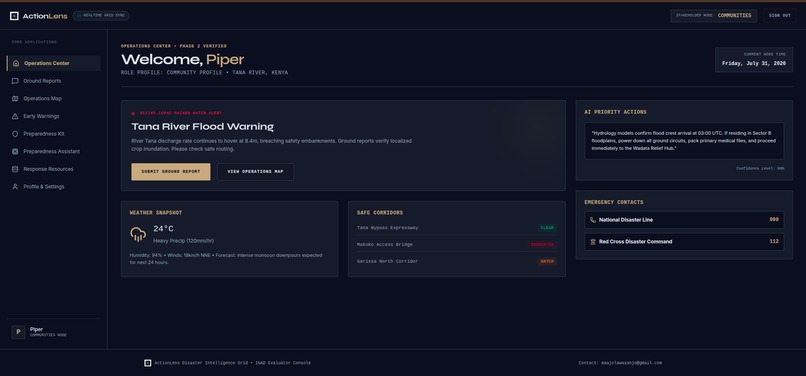
Task: Select Early Warnings in sidebar
Action: coord(53,116)
